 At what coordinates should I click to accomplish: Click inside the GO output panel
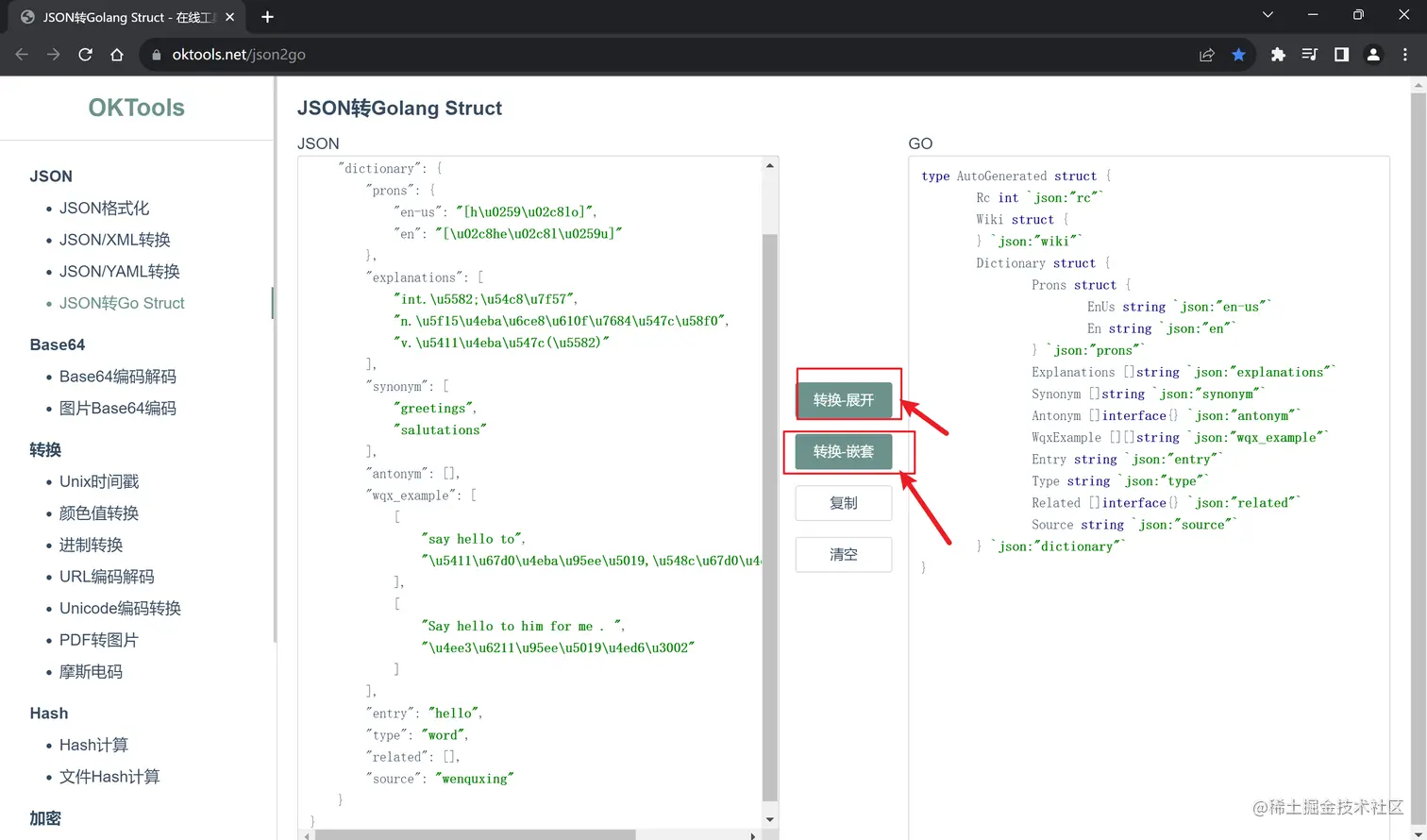pyautogui.click(x=1149, y=497)
